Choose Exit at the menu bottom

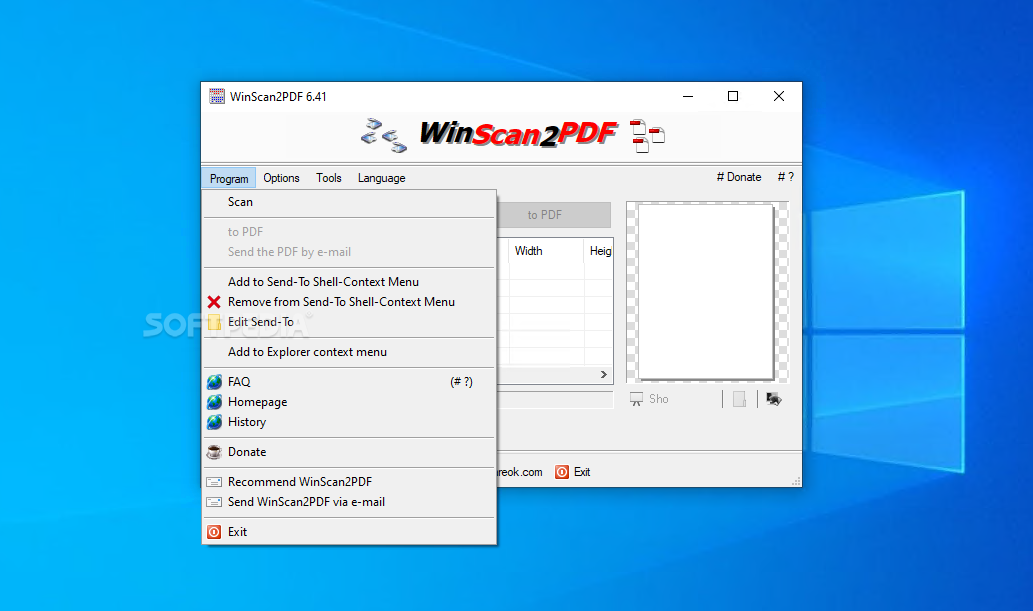click(x=349, y=532)
